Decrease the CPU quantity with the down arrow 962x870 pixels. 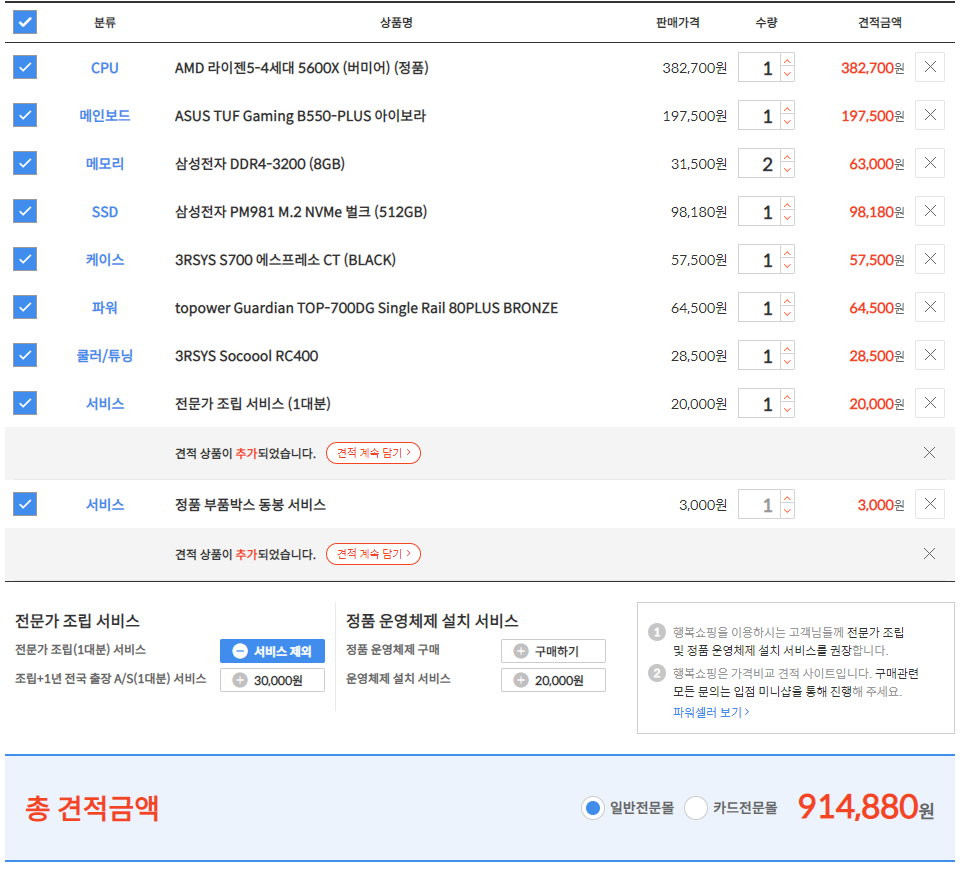[787, 74]
